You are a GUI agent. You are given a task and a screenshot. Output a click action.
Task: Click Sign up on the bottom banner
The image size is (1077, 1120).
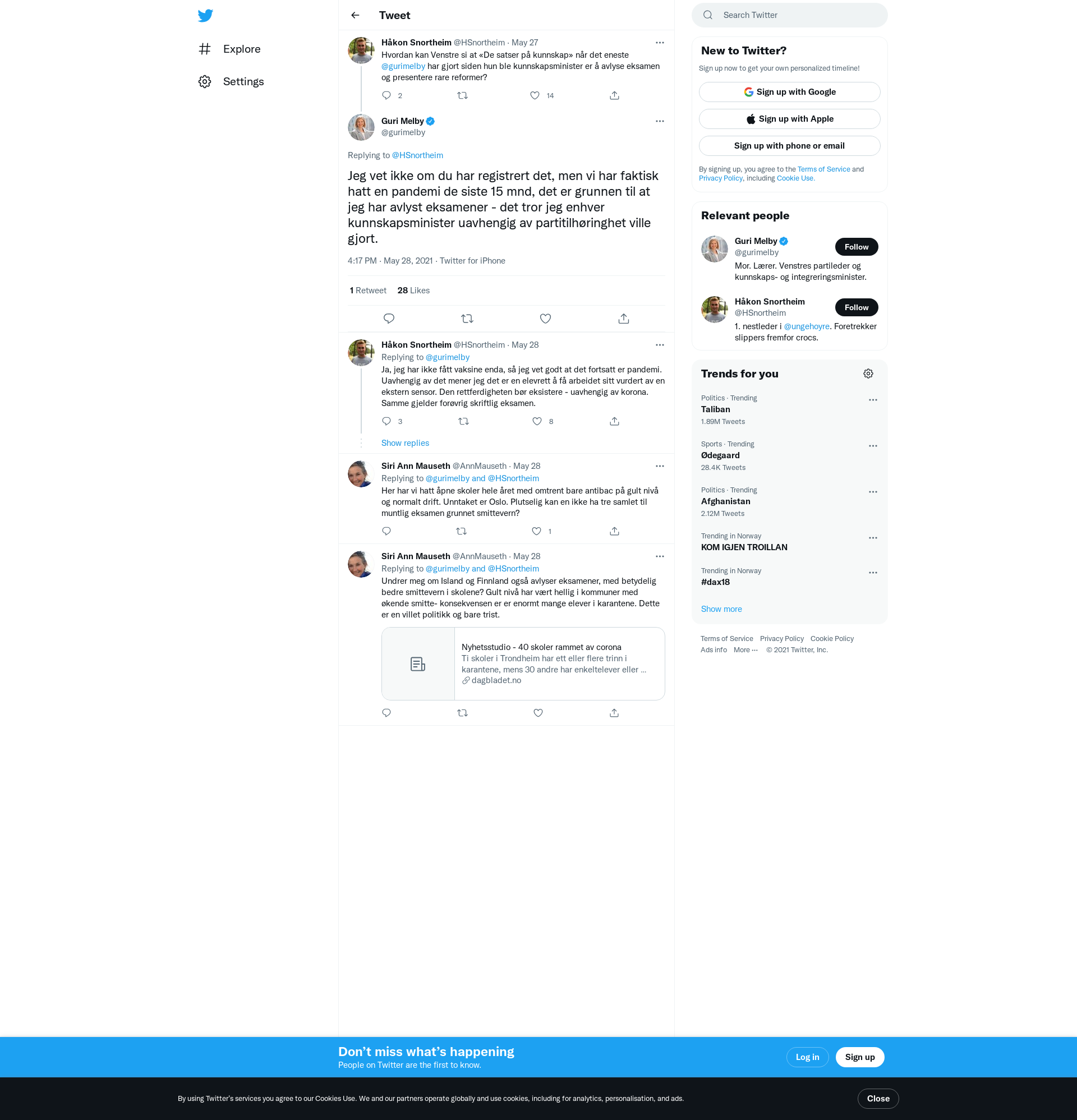[860, 1057]
